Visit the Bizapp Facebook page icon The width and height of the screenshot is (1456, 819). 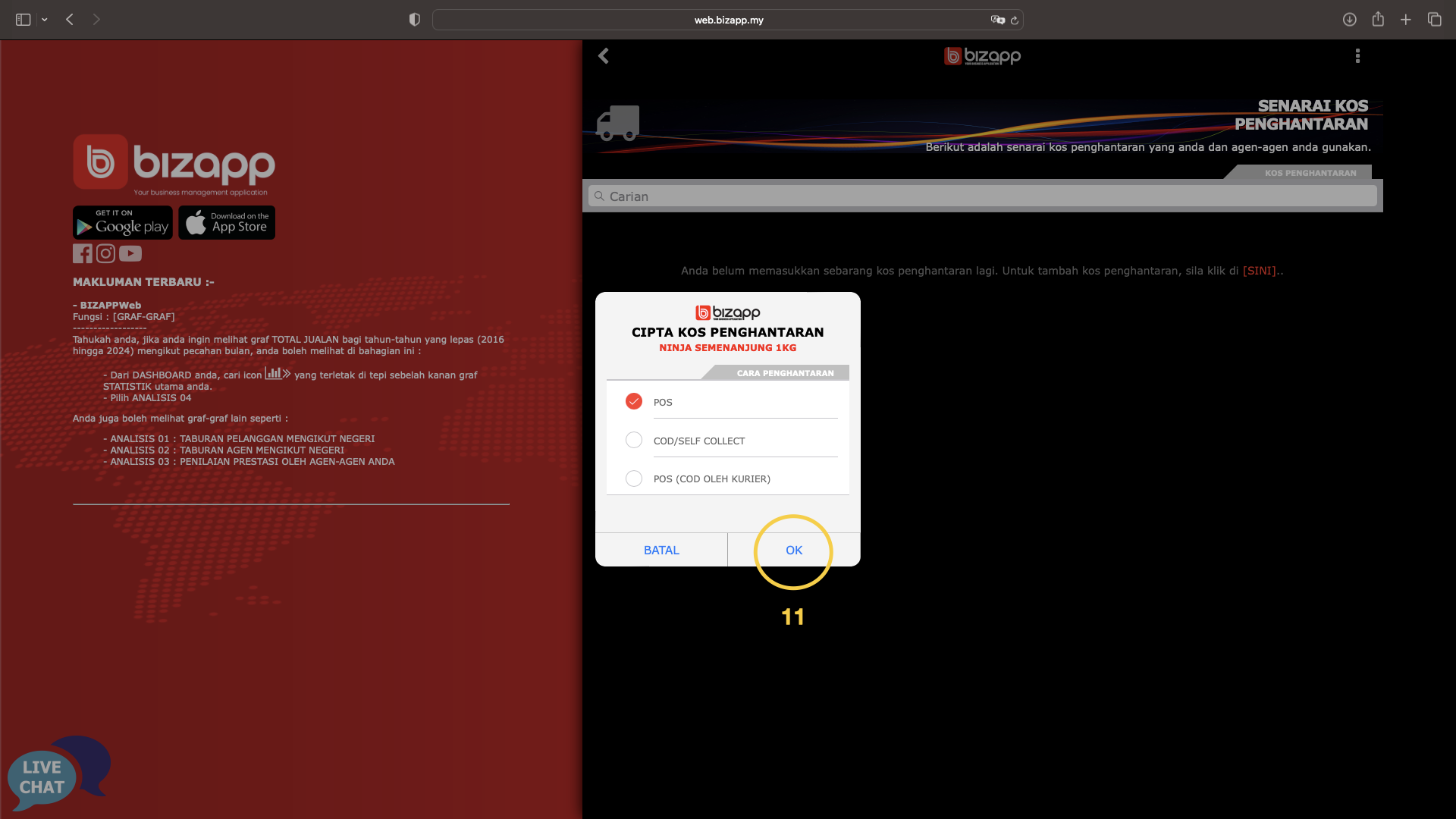click(x=82, y=253)
